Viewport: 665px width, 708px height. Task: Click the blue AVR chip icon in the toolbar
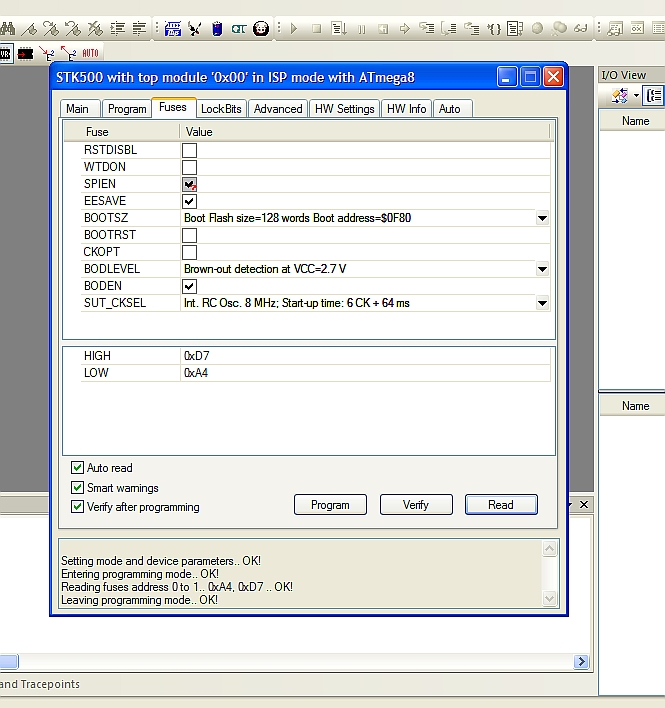[x=172, y=29]
